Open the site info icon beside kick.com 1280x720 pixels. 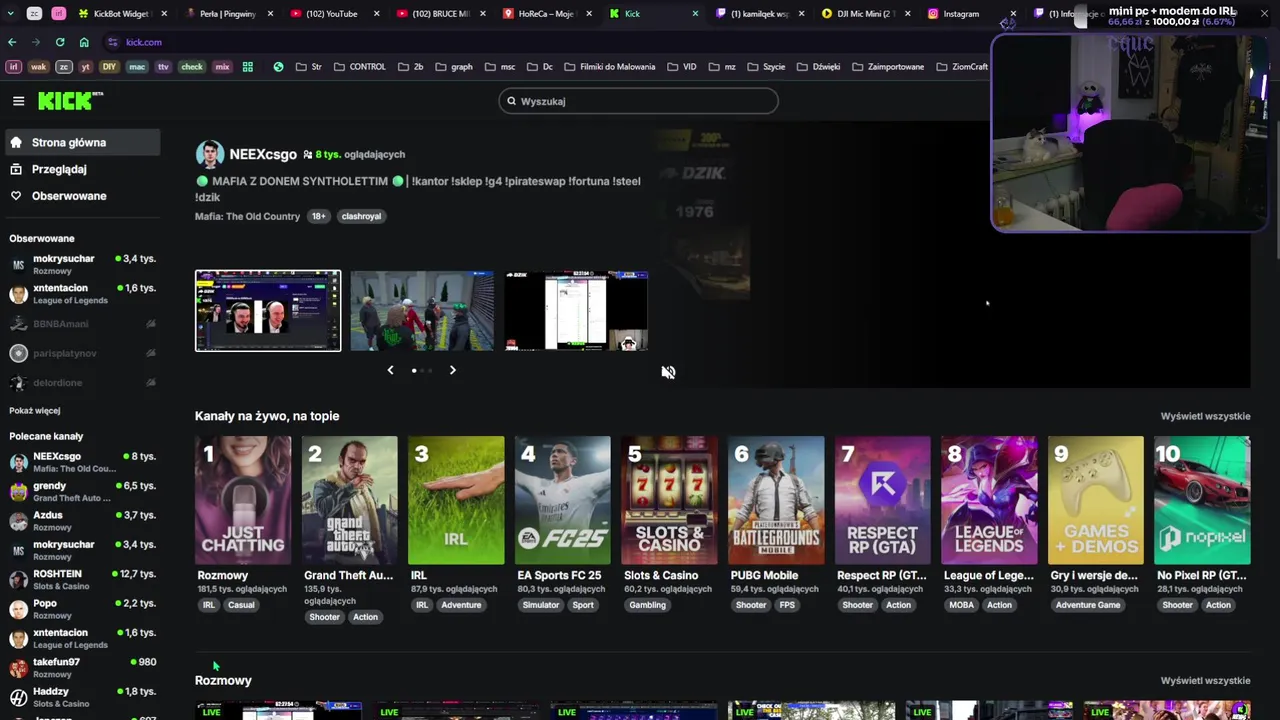[113, 42]
